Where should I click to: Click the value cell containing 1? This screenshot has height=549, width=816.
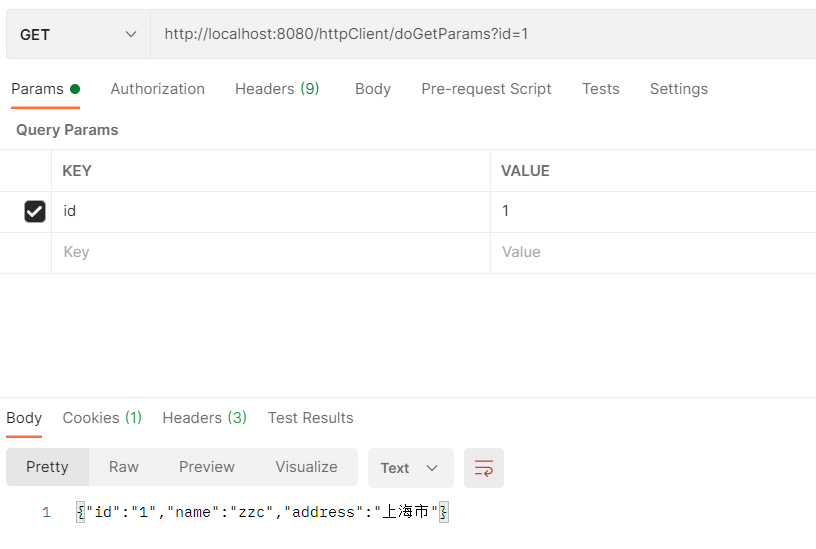[653, 211]
